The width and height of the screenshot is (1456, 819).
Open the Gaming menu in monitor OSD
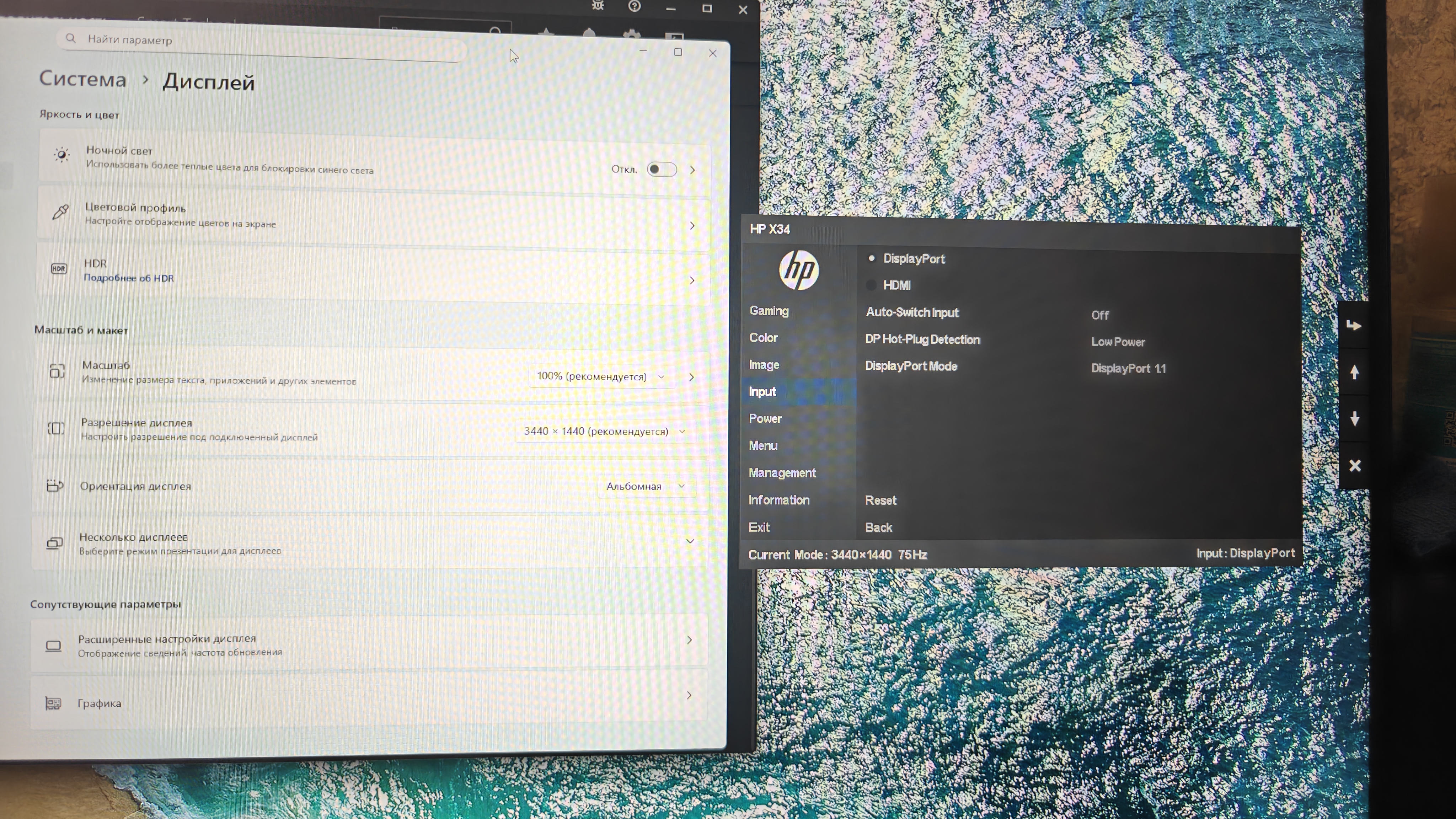[769, 311]
